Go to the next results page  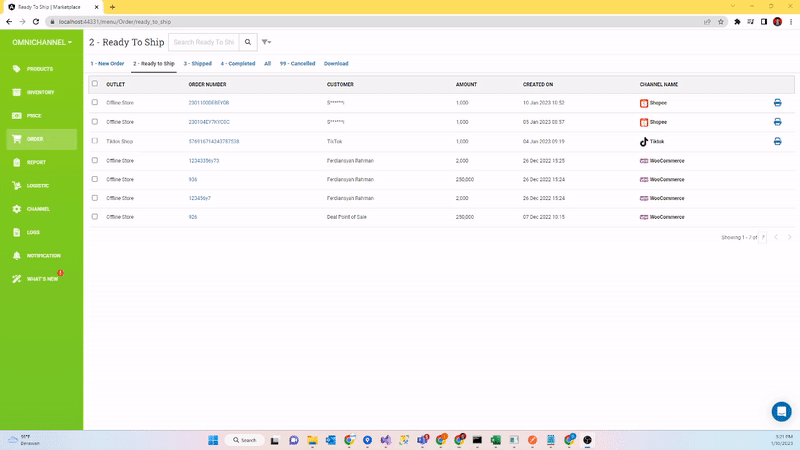(x=789, y=237)
